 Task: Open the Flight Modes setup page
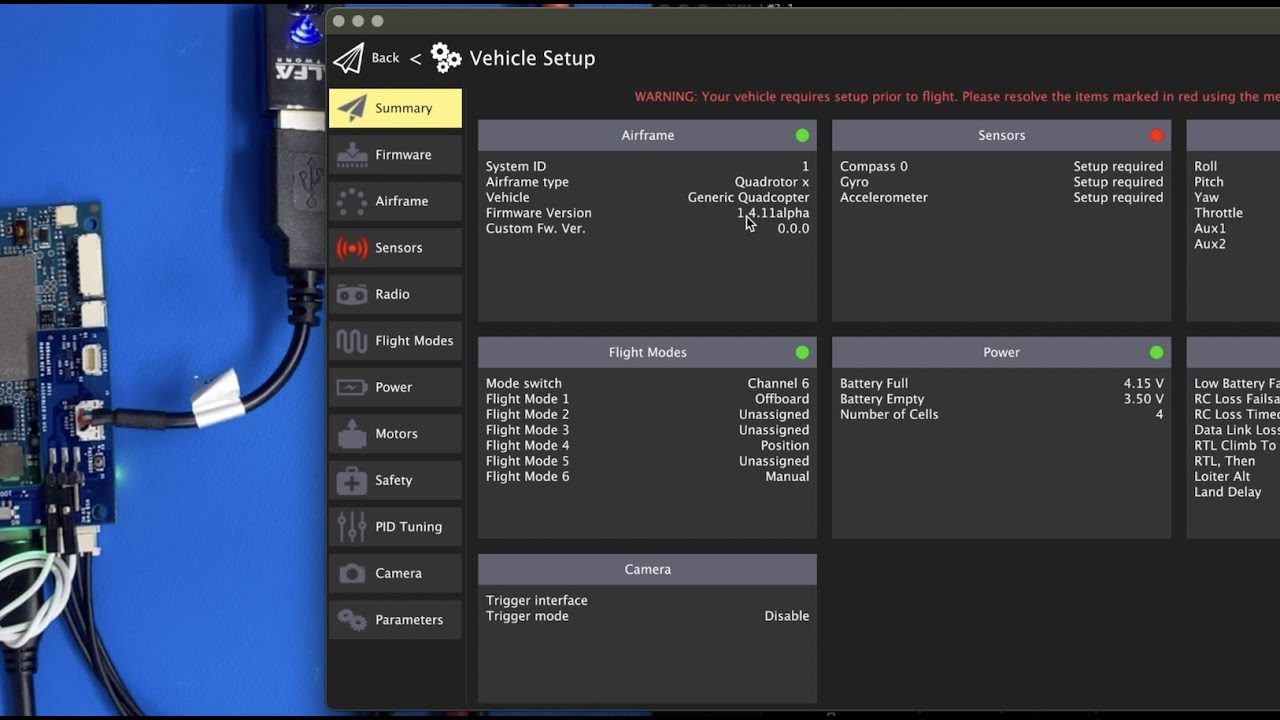pos(395,341)
